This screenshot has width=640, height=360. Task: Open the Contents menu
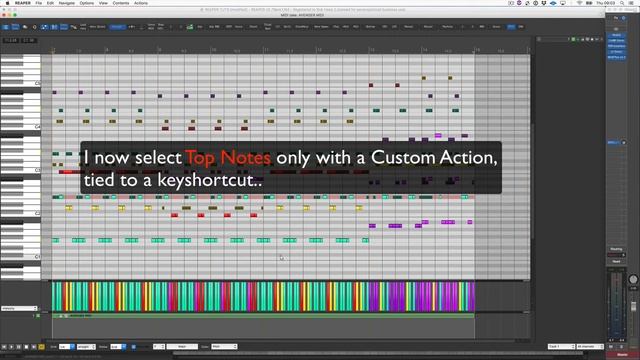(121, 3)
